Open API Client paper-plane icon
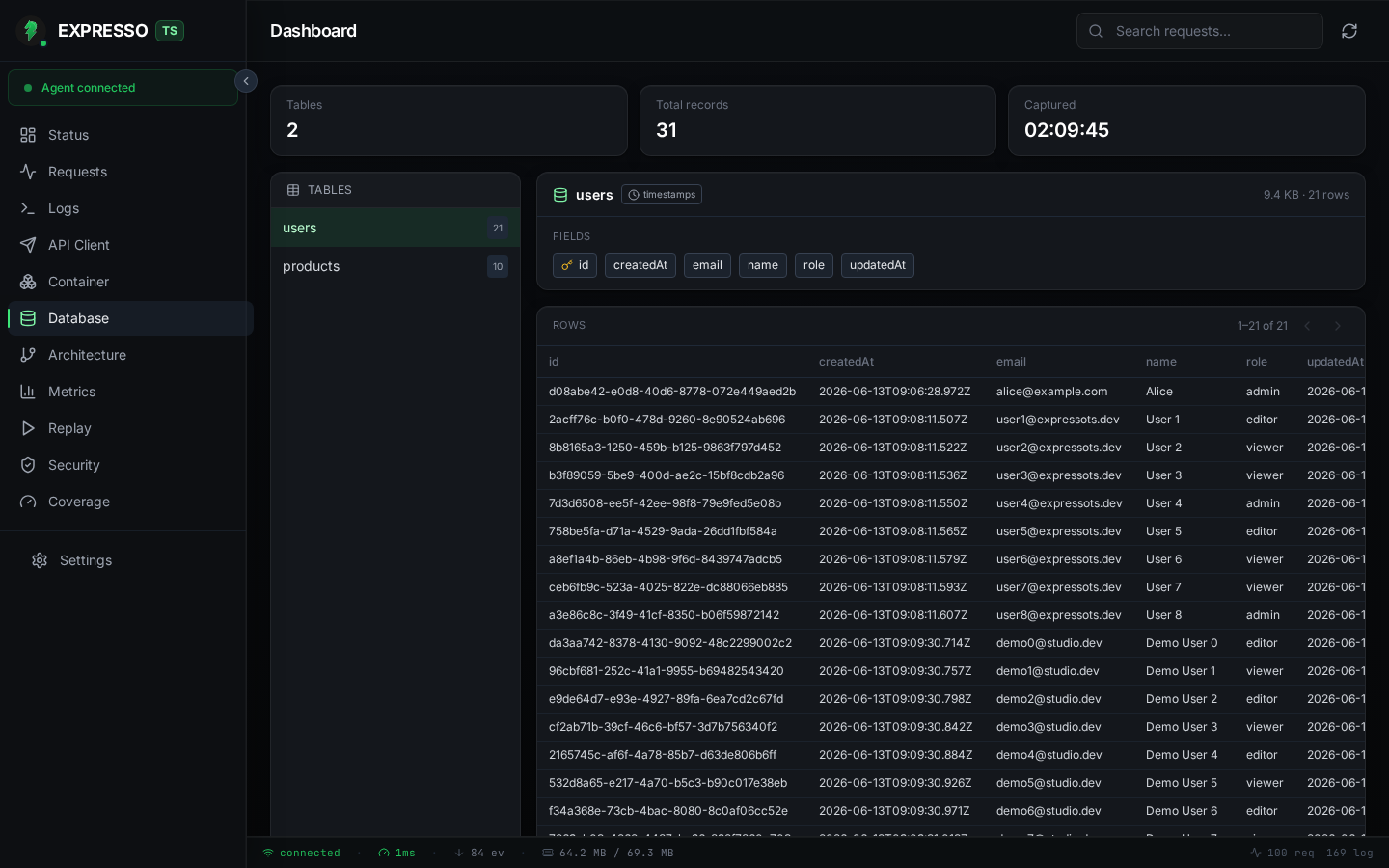This screenshot has width=1389, height=868. tap(28, 245)
